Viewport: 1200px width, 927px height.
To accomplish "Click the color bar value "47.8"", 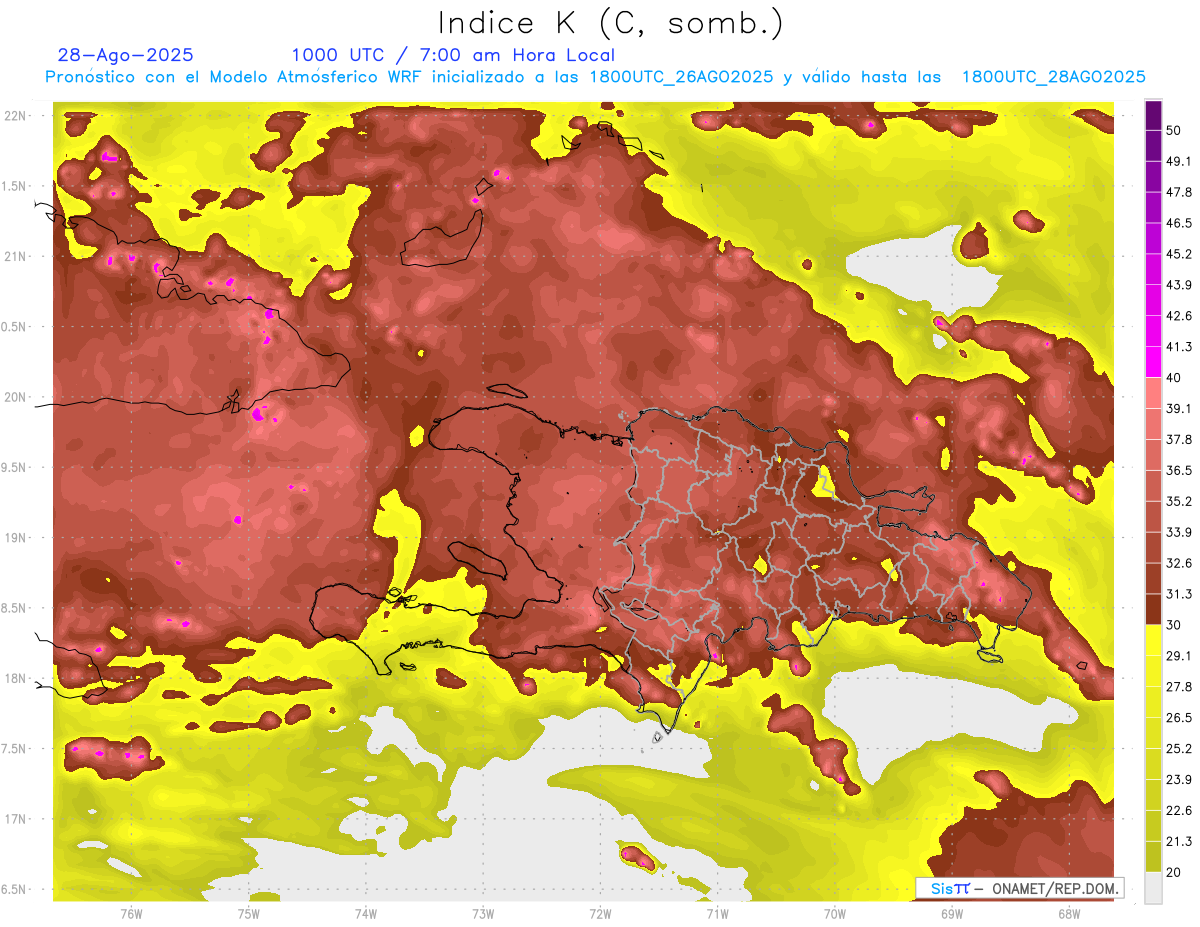I will [x=1179, y=192].
